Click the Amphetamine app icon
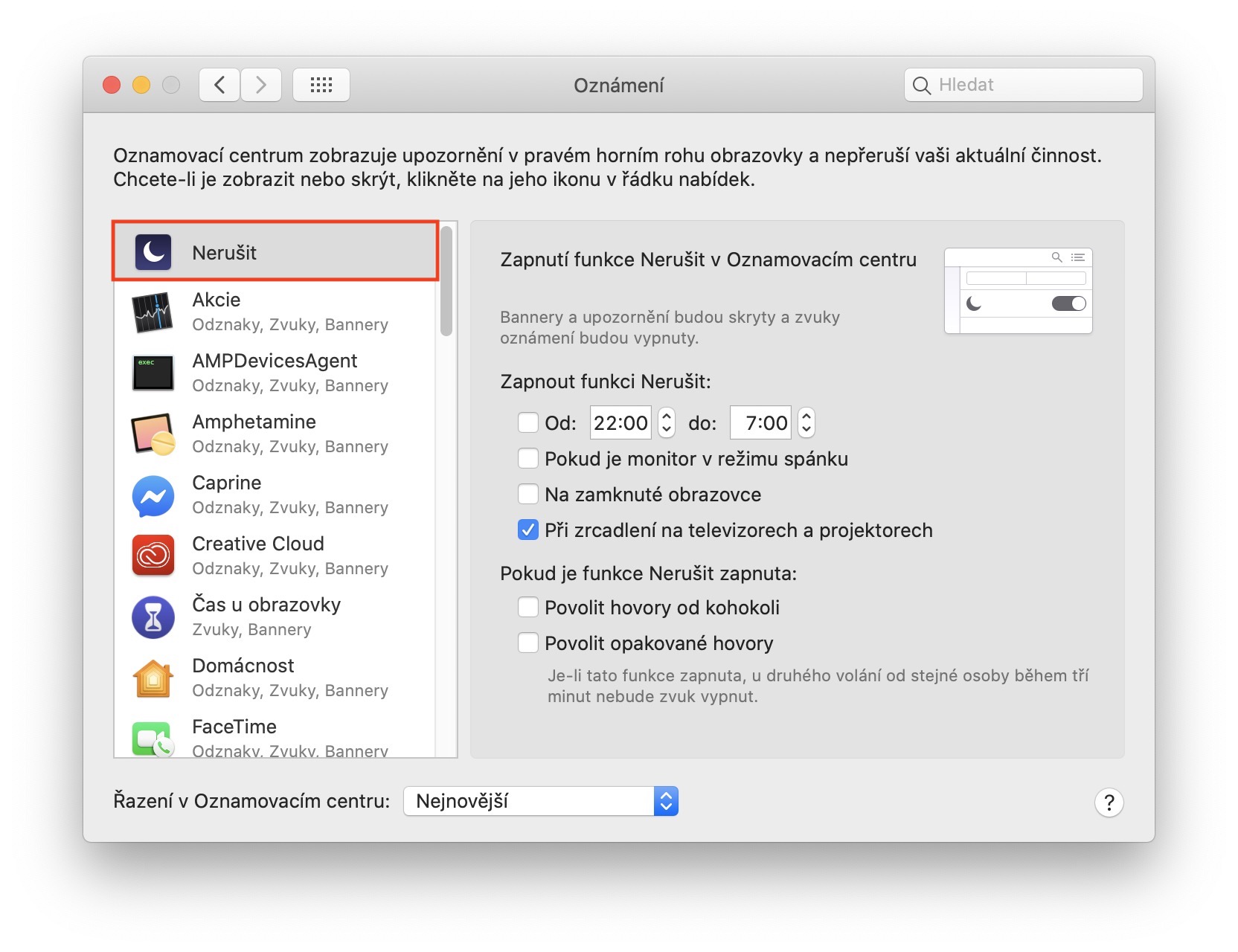Image resolution: width=1238 pixels, height=952 pixels. [x=153, y=434]
